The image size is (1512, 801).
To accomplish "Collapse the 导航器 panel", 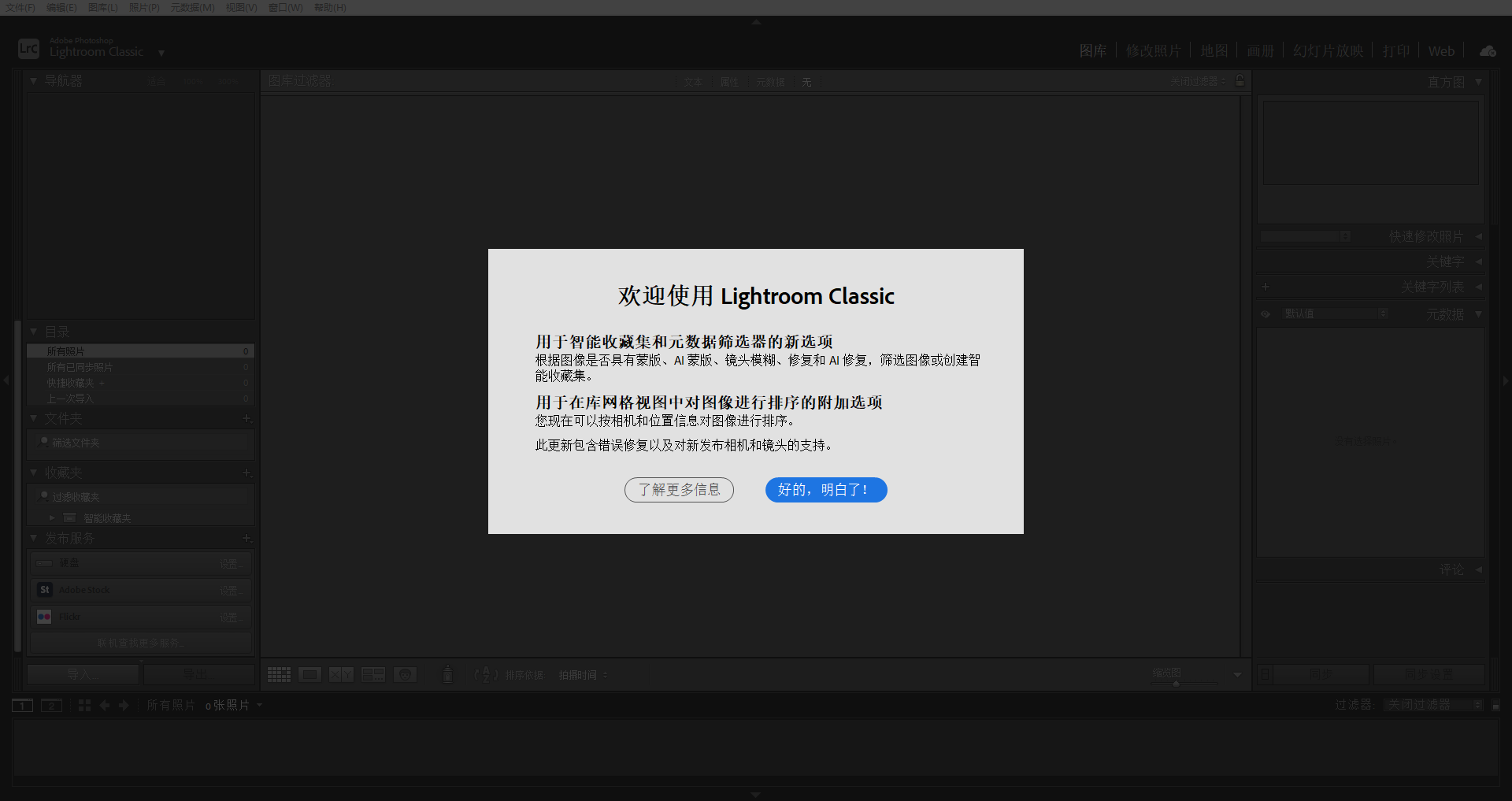I will tap(34, 81).
